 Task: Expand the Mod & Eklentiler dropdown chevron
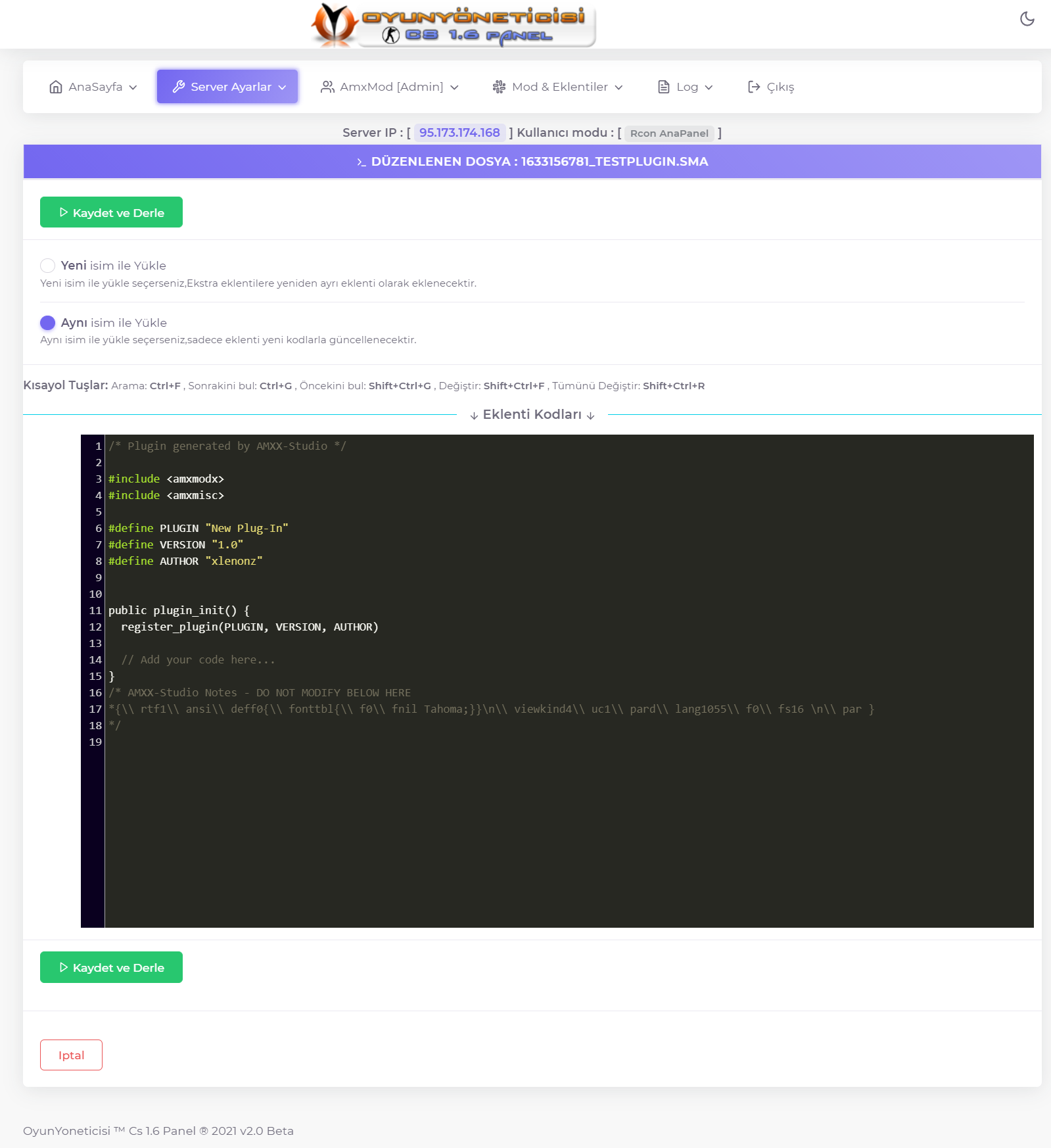[619, 87]
